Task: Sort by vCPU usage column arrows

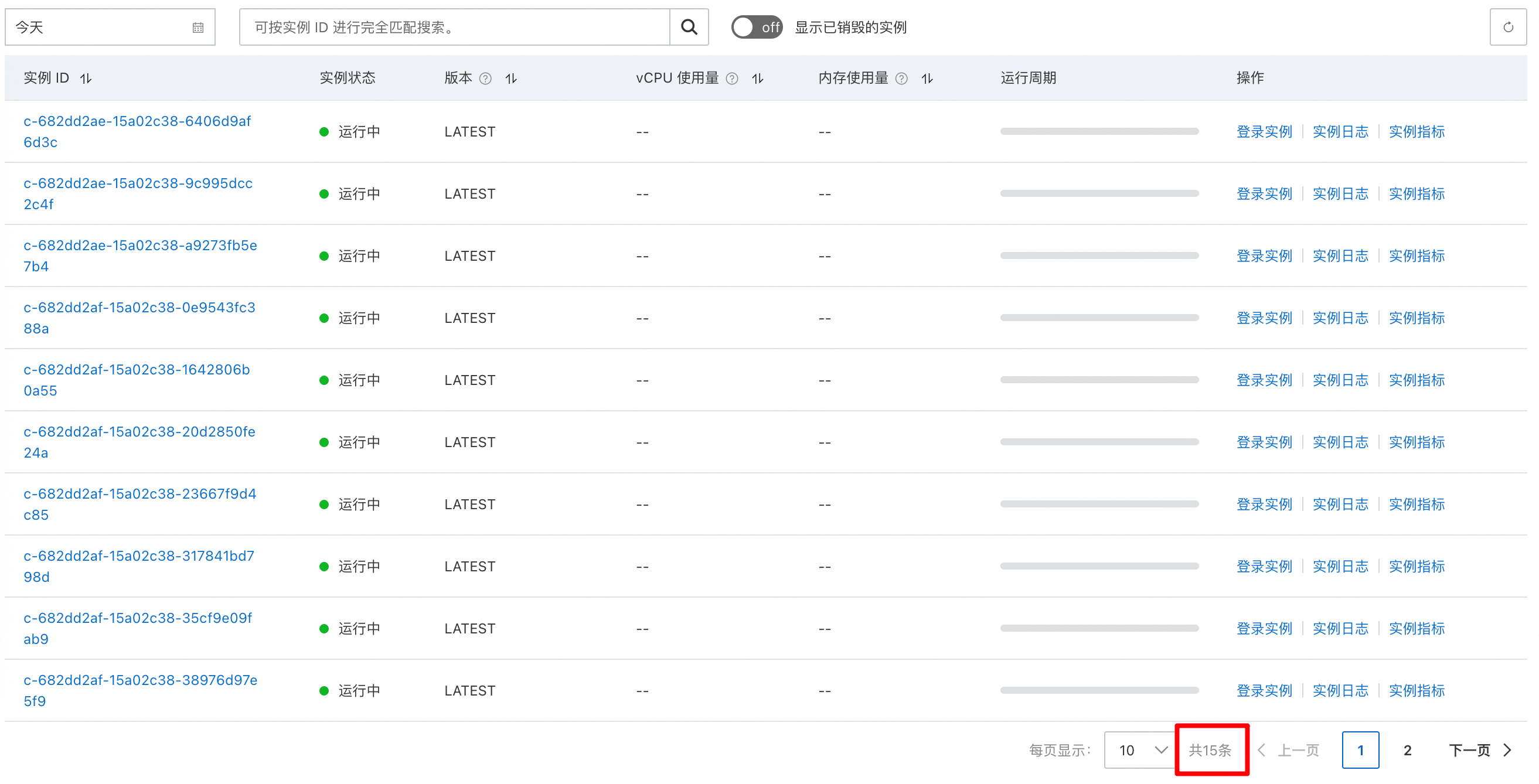Action: pos(758,78)
